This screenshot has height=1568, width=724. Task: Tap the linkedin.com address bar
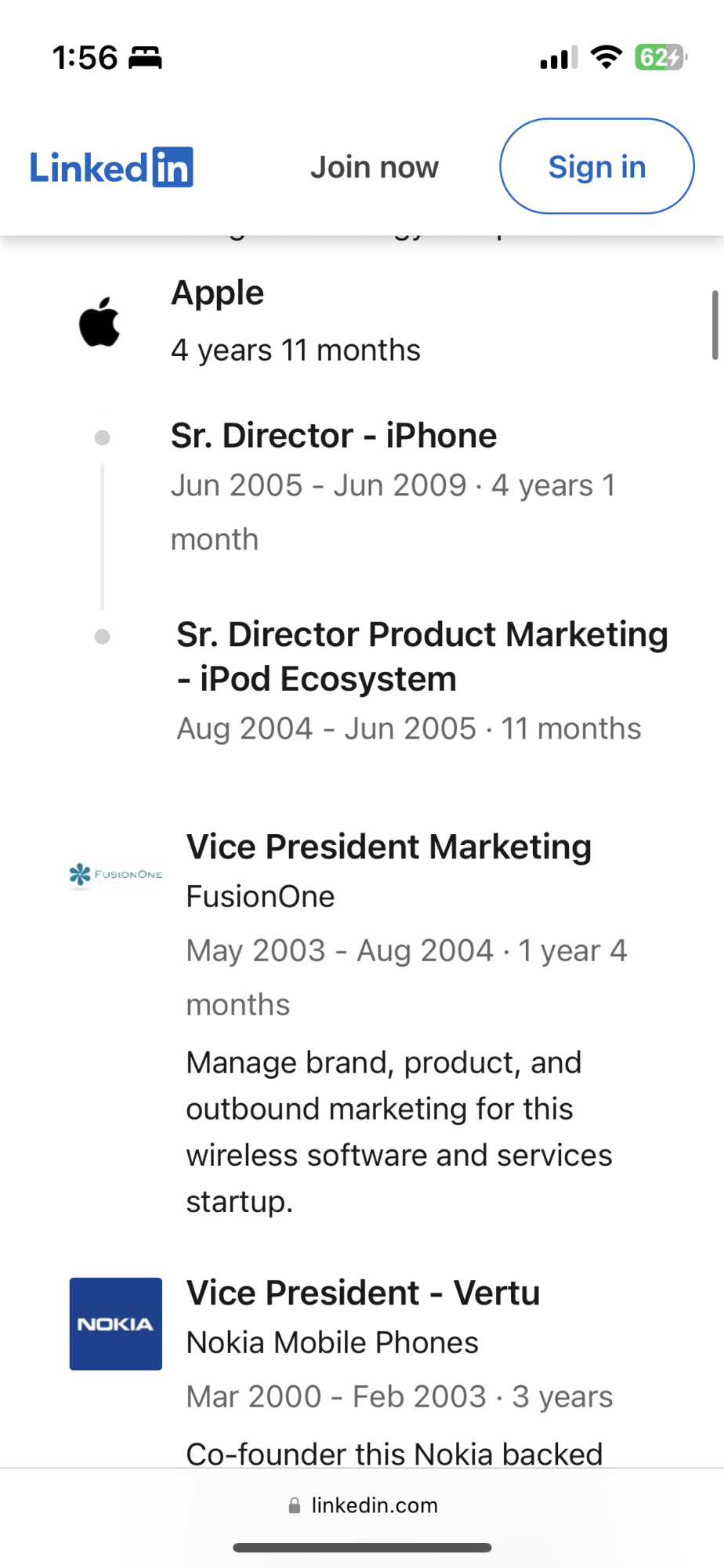coord(375,1505)
